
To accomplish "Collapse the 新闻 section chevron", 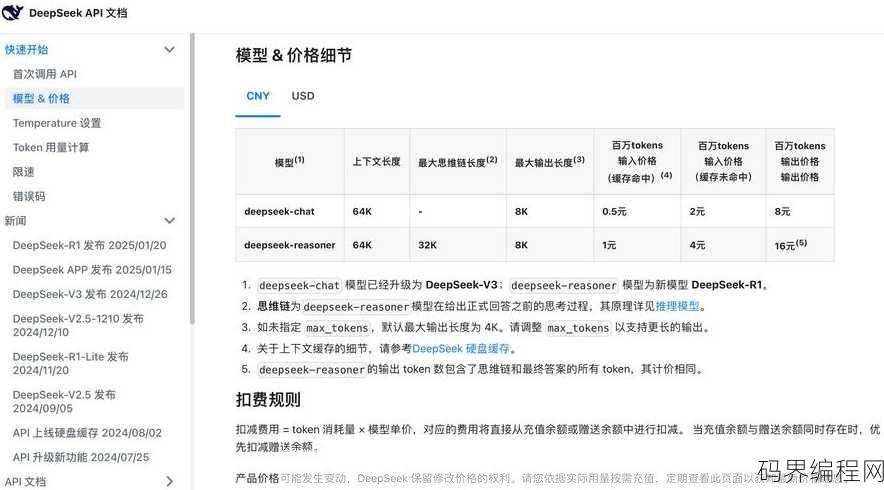I will point(169,220).
